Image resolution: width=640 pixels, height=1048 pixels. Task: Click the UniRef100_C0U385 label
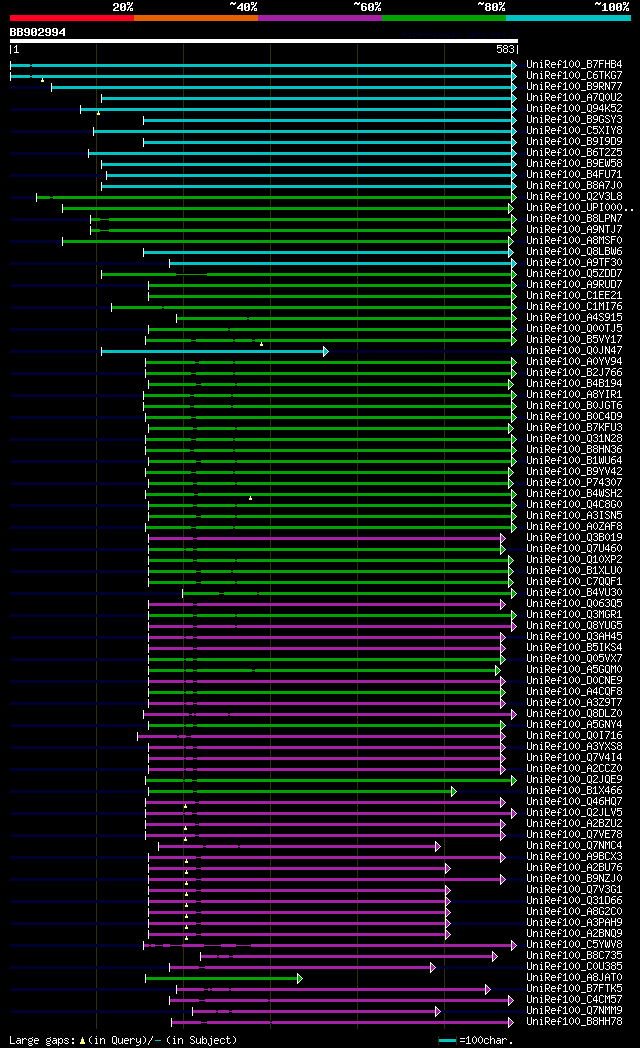pos(574,966)
